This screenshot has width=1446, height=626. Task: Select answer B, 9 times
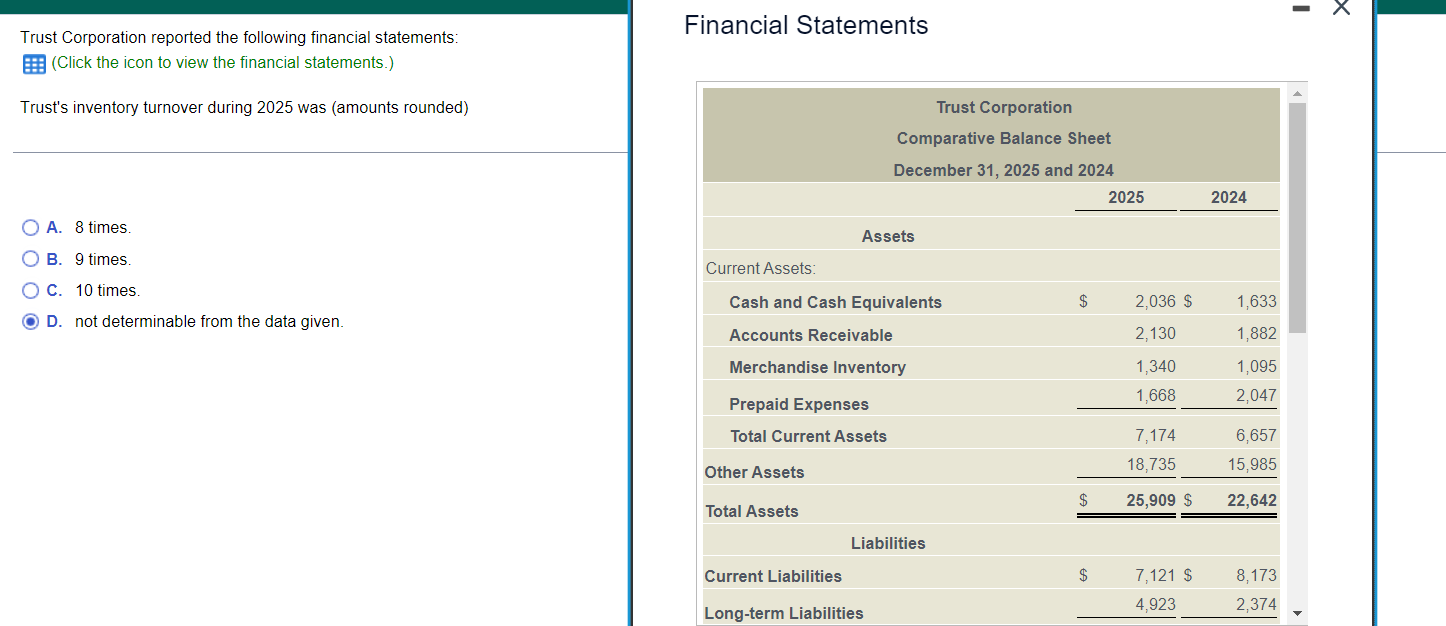click(30, 258)
